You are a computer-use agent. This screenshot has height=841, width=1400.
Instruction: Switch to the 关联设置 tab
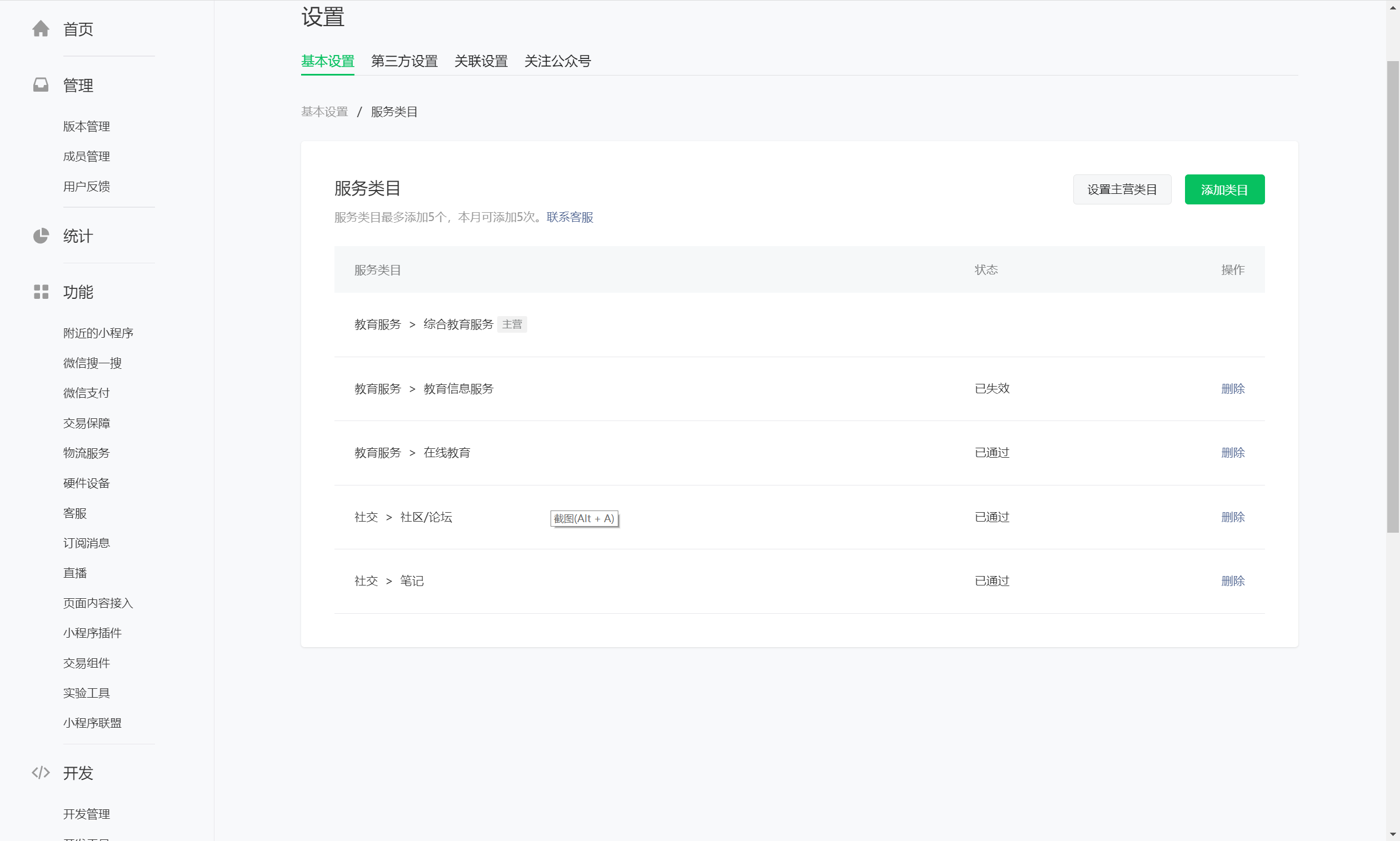481,61
